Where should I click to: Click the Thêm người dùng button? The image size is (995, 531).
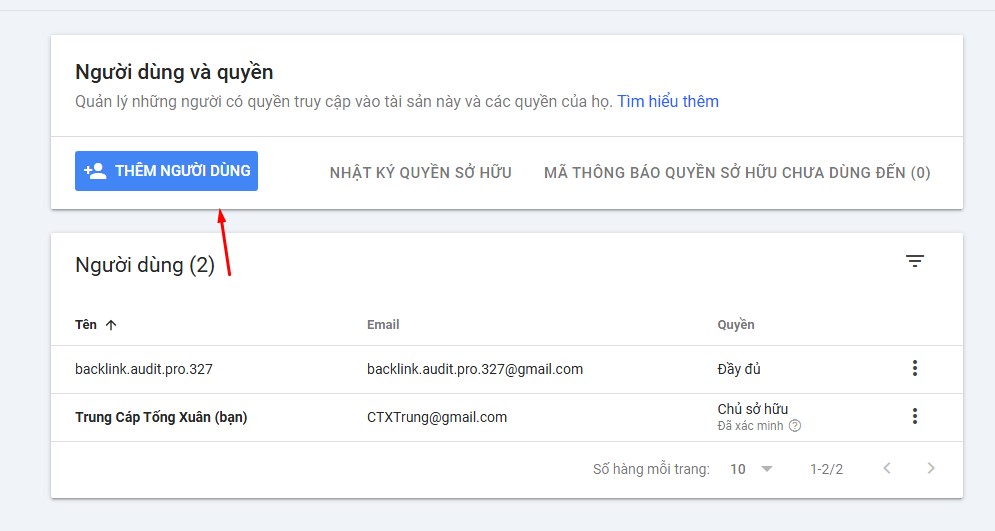point(166,171)
